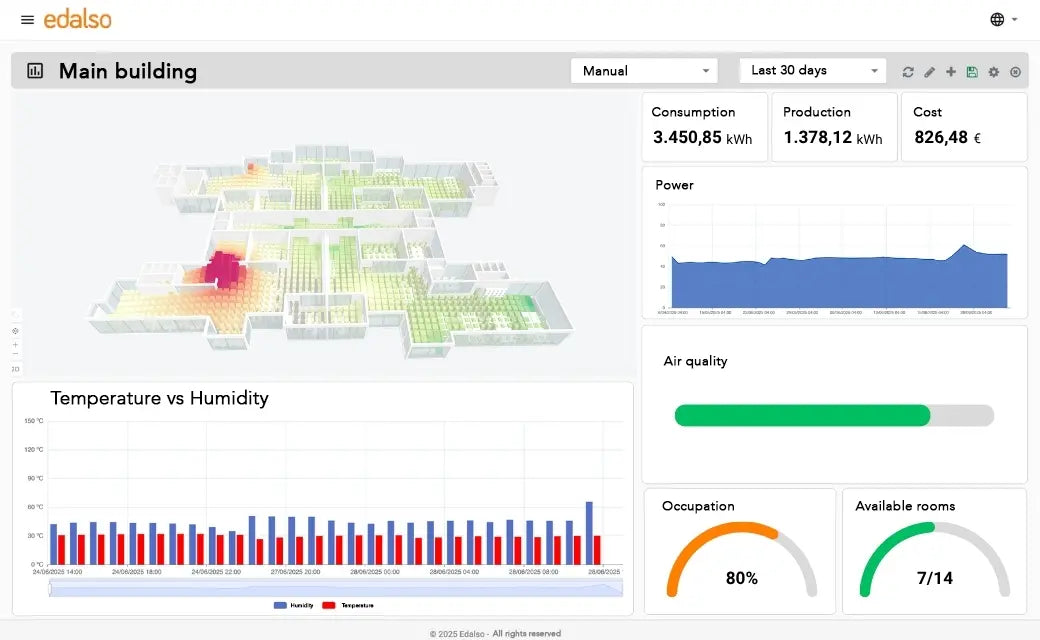Image resolution: width=1040 pixels, height=640 pixels.
Task: Zoom out of the floor plan with minus control
Action: [x=15, y=353]
